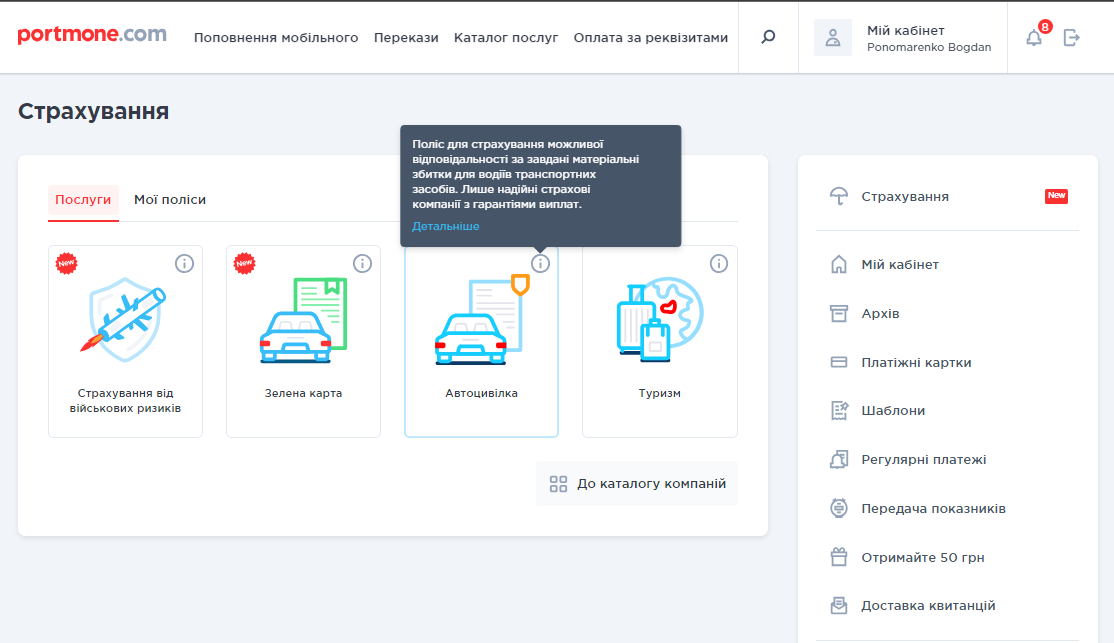Click info icon on Автоцивілка card
This screenshot has height=643, width=1114.
point(541,264)
